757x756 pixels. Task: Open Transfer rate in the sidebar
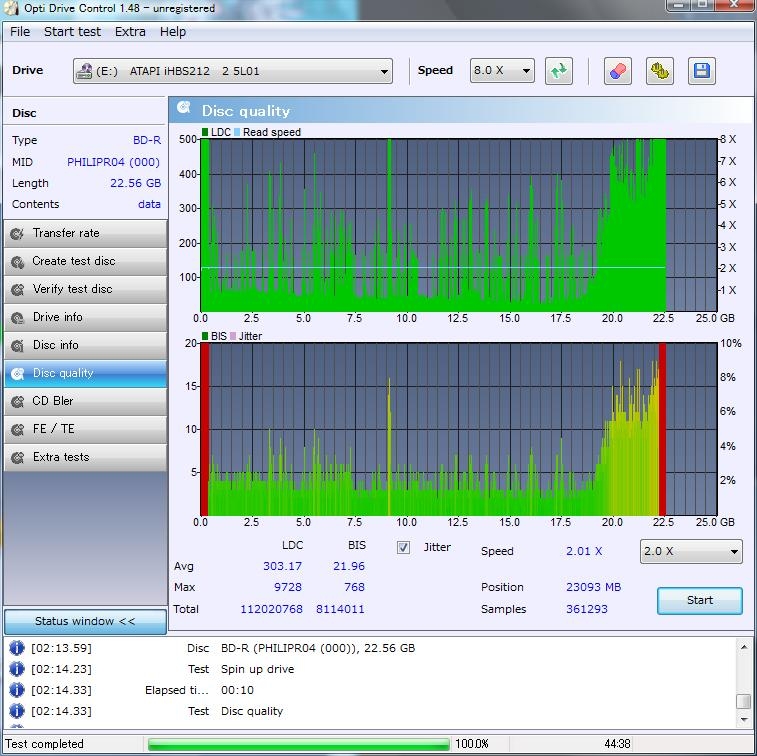[84, 233]
